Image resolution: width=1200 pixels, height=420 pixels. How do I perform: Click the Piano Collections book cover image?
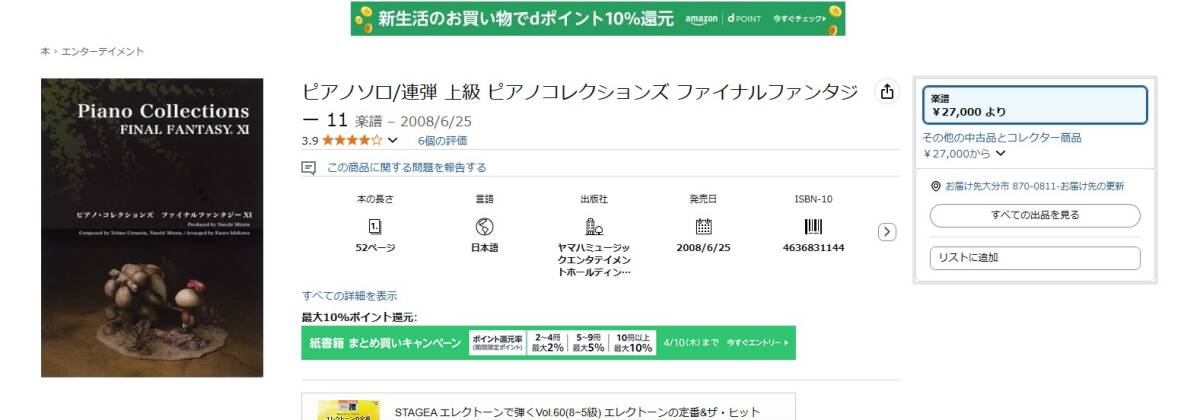(x=152, y=228)
